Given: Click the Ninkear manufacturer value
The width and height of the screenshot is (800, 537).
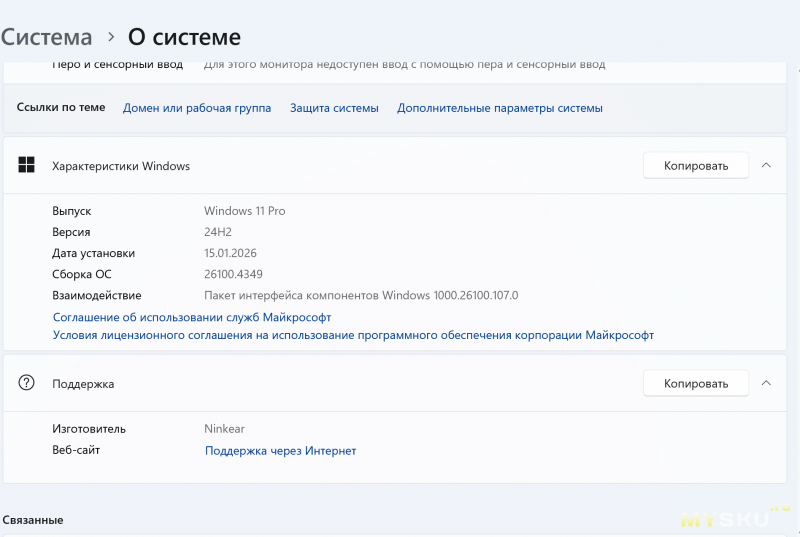Looking at the screenshot, I should click(224, 429).
